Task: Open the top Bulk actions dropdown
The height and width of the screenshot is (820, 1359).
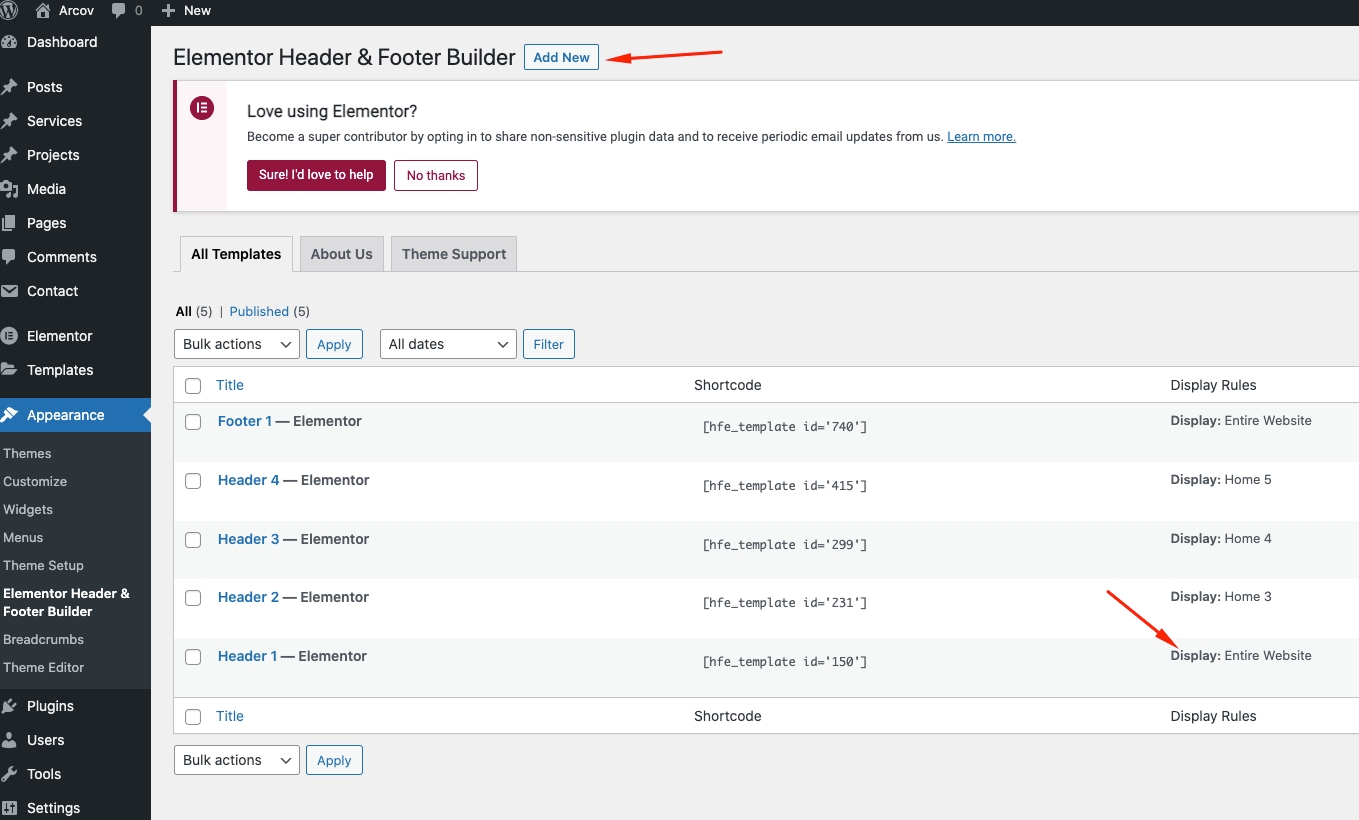Action: pyautogui.click(x=236, y=344)
